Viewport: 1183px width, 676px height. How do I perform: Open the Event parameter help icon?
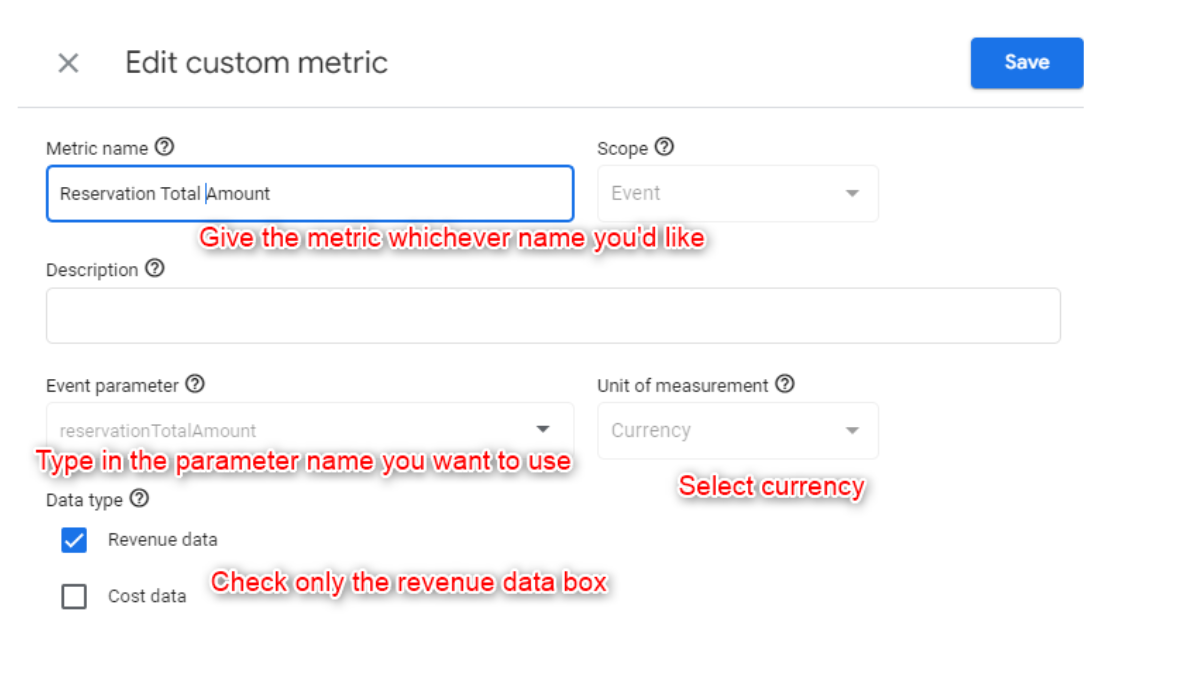click(195, 385)
